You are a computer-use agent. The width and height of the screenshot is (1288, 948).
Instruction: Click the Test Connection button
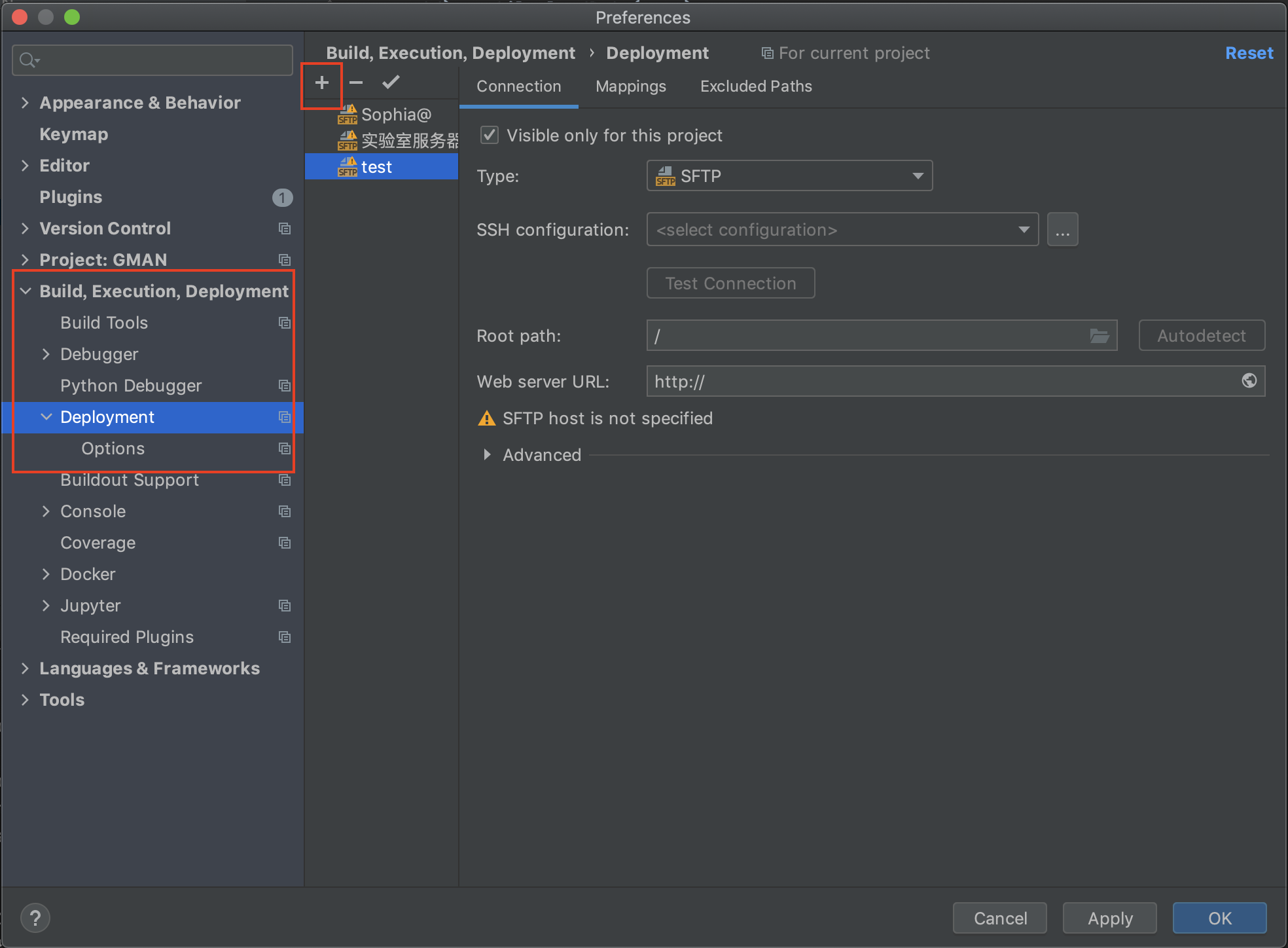pyautogui.click(x=730, y=283)
